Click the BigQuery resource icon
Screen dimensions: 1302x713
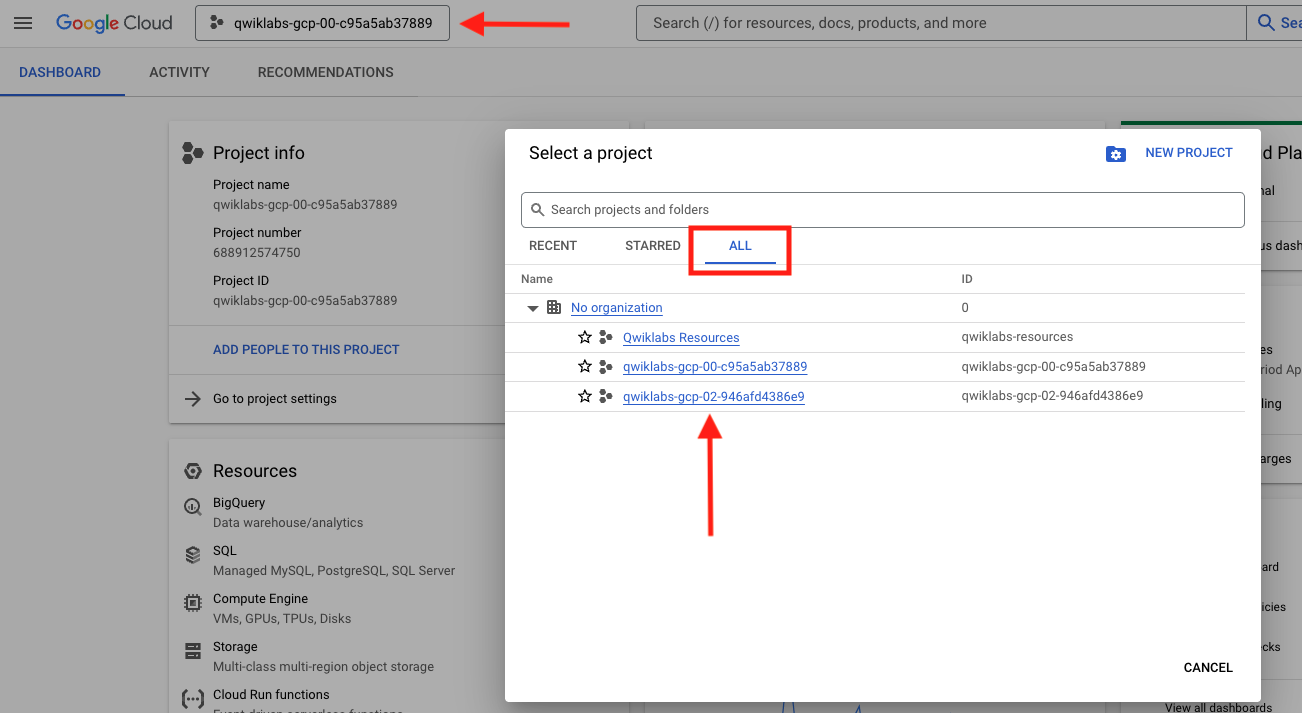point(192,507)
